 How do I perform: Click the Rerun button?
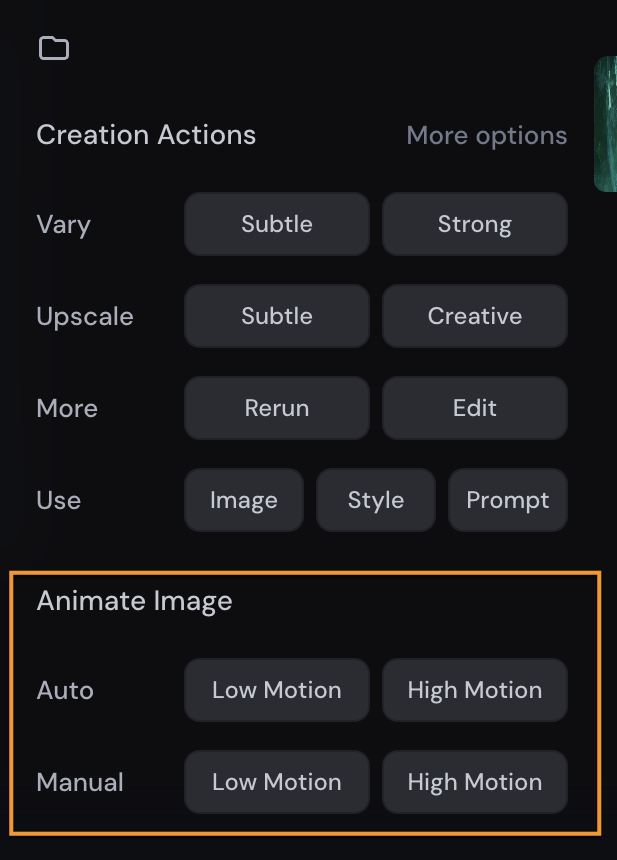[x=277, y=408]
